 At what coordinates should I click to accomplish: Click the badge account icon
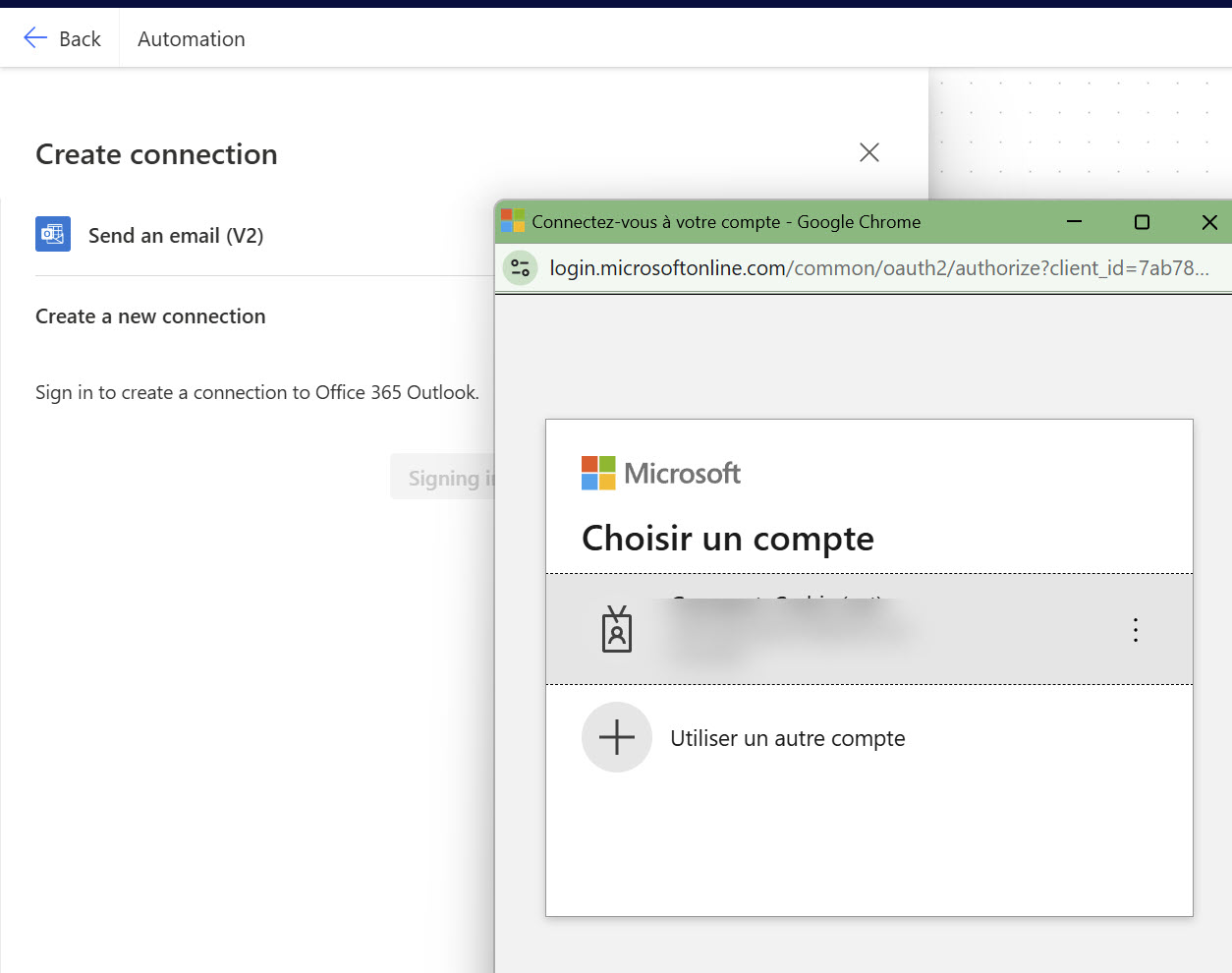tap(617, 629)
